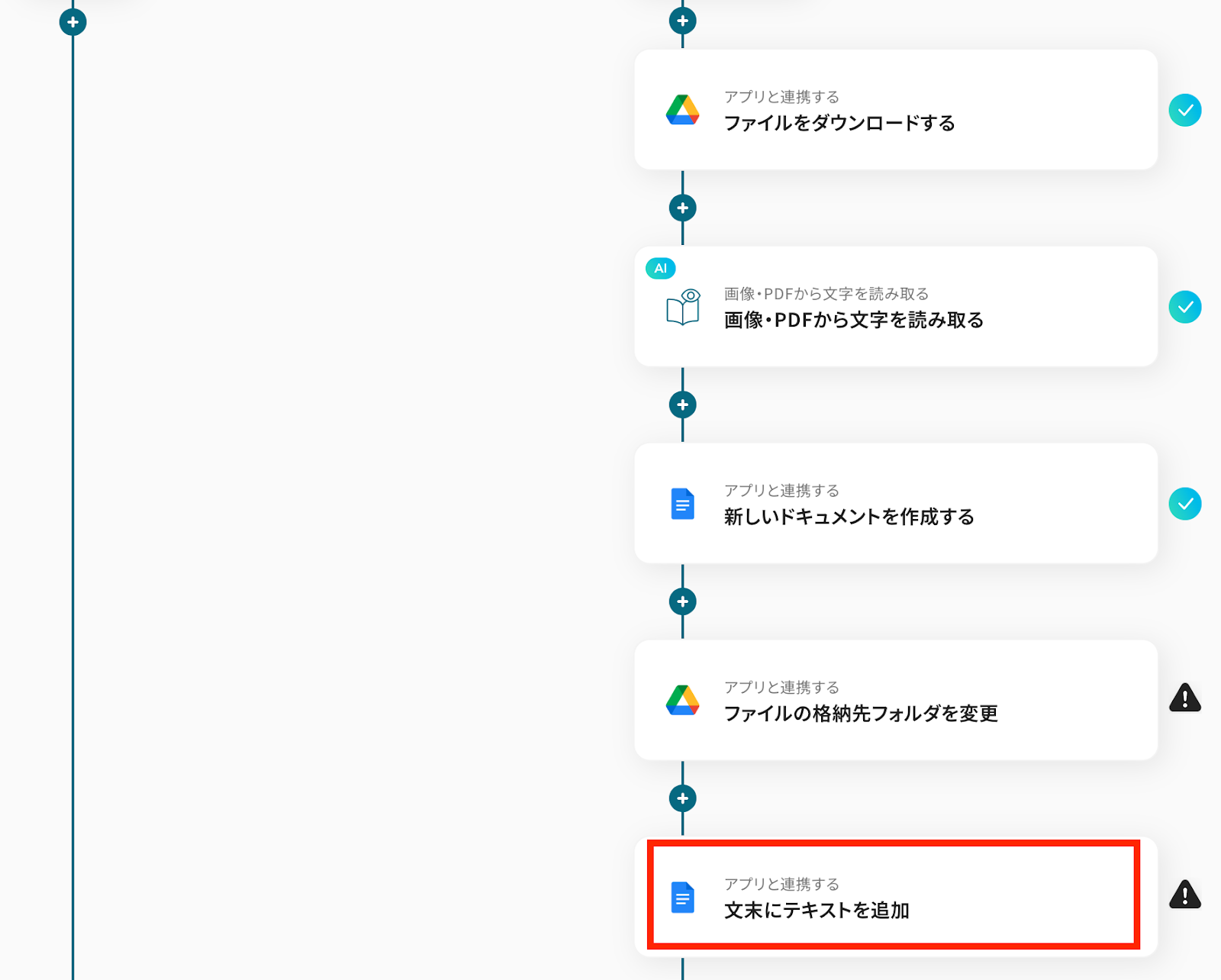Add step between OCR and 新しいドキュメント cards
The width and height of the screenshot is (1221, 980).
point(682,405)
